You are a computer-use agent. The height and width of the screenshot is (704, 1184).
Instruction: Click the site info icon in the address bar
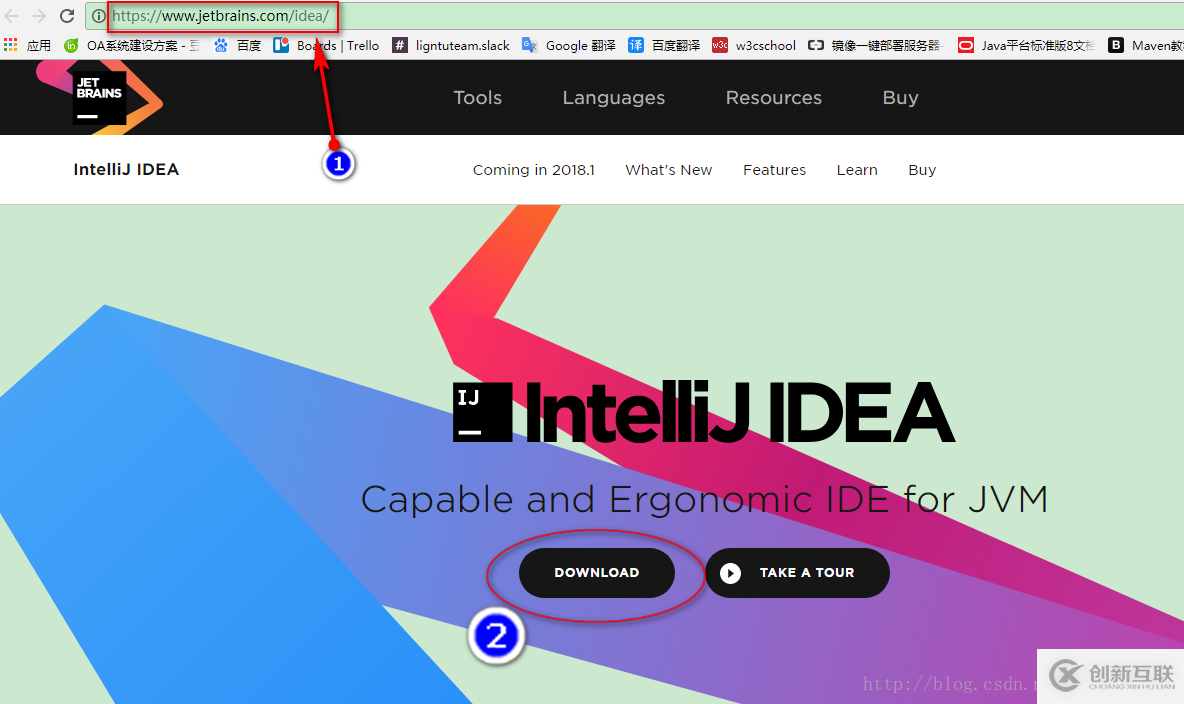(x=98, y=16)
